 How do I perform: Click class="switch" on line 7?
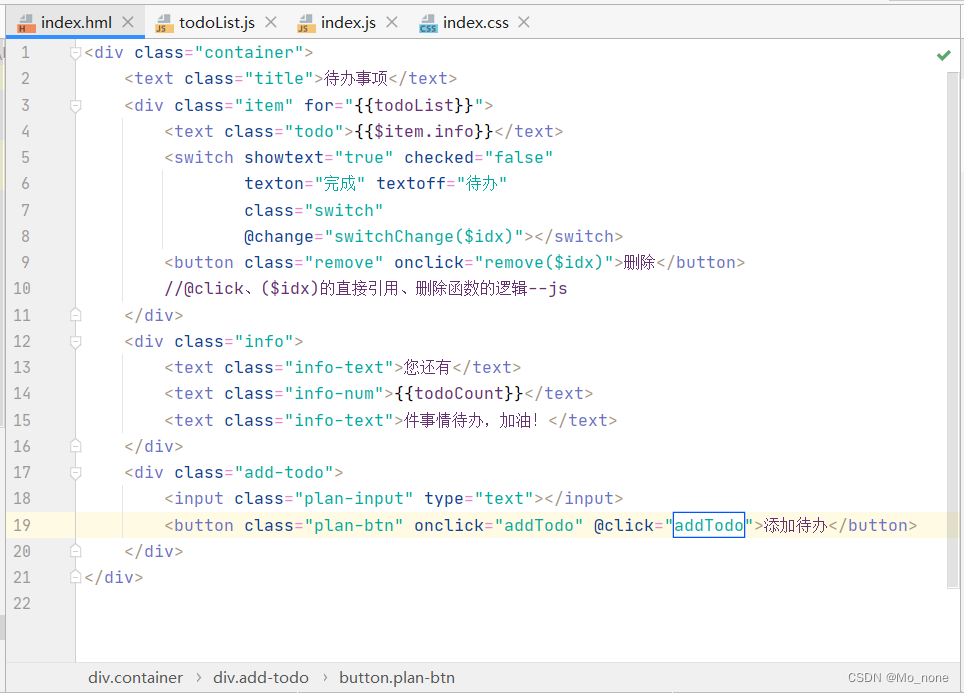(314, 210)
